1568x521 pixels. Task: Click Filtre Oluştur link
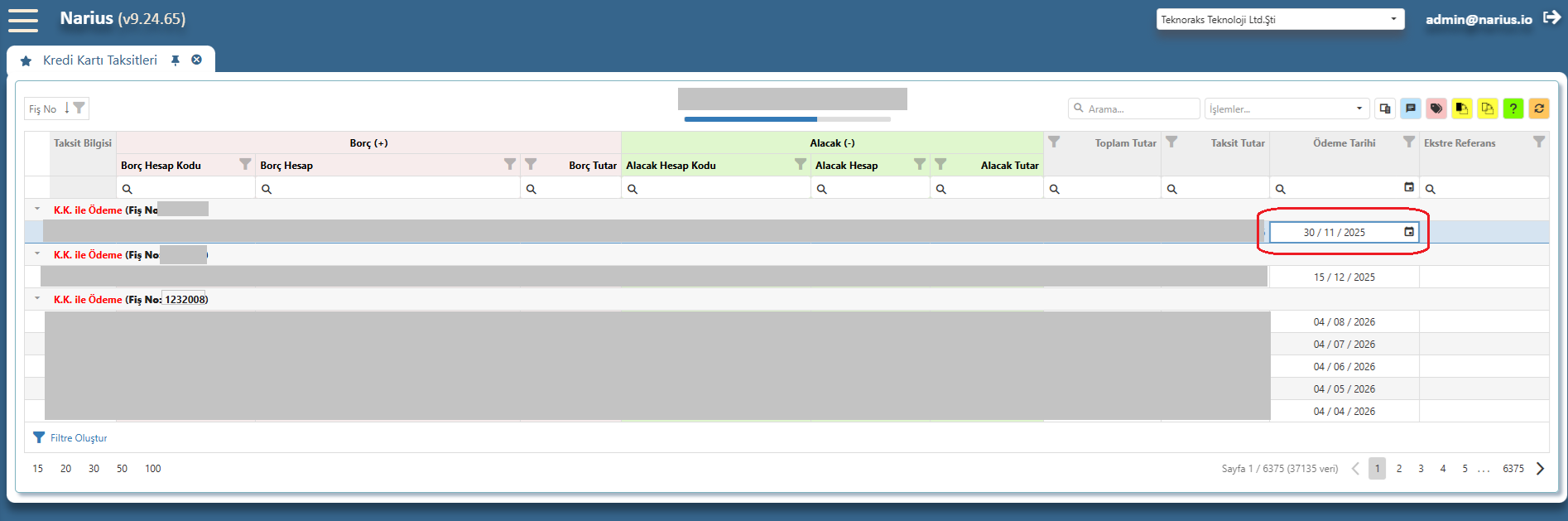pos(79,438)
